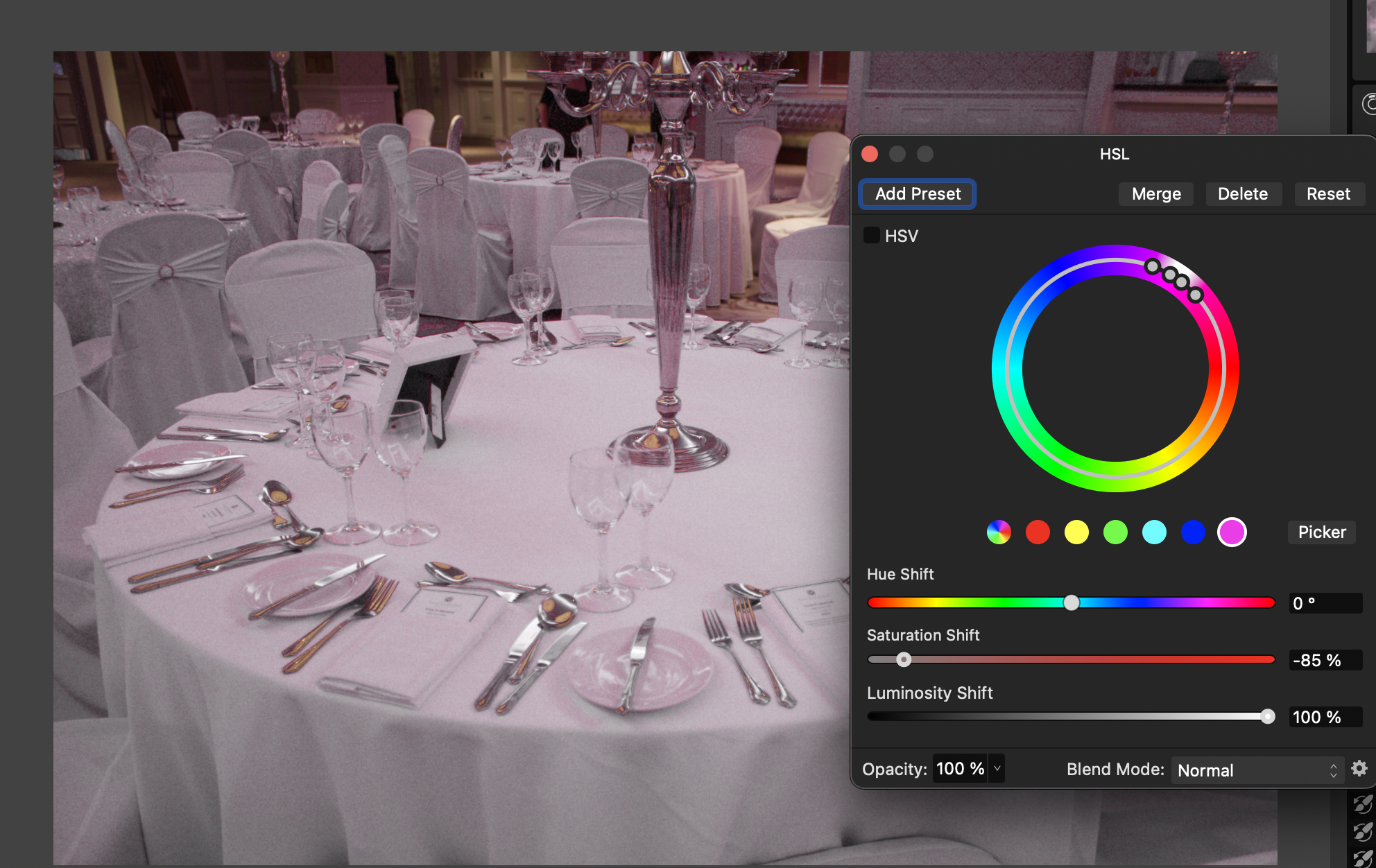Select the cyan colour channel swatch

pyautogui.click(x=1154, y=532)
